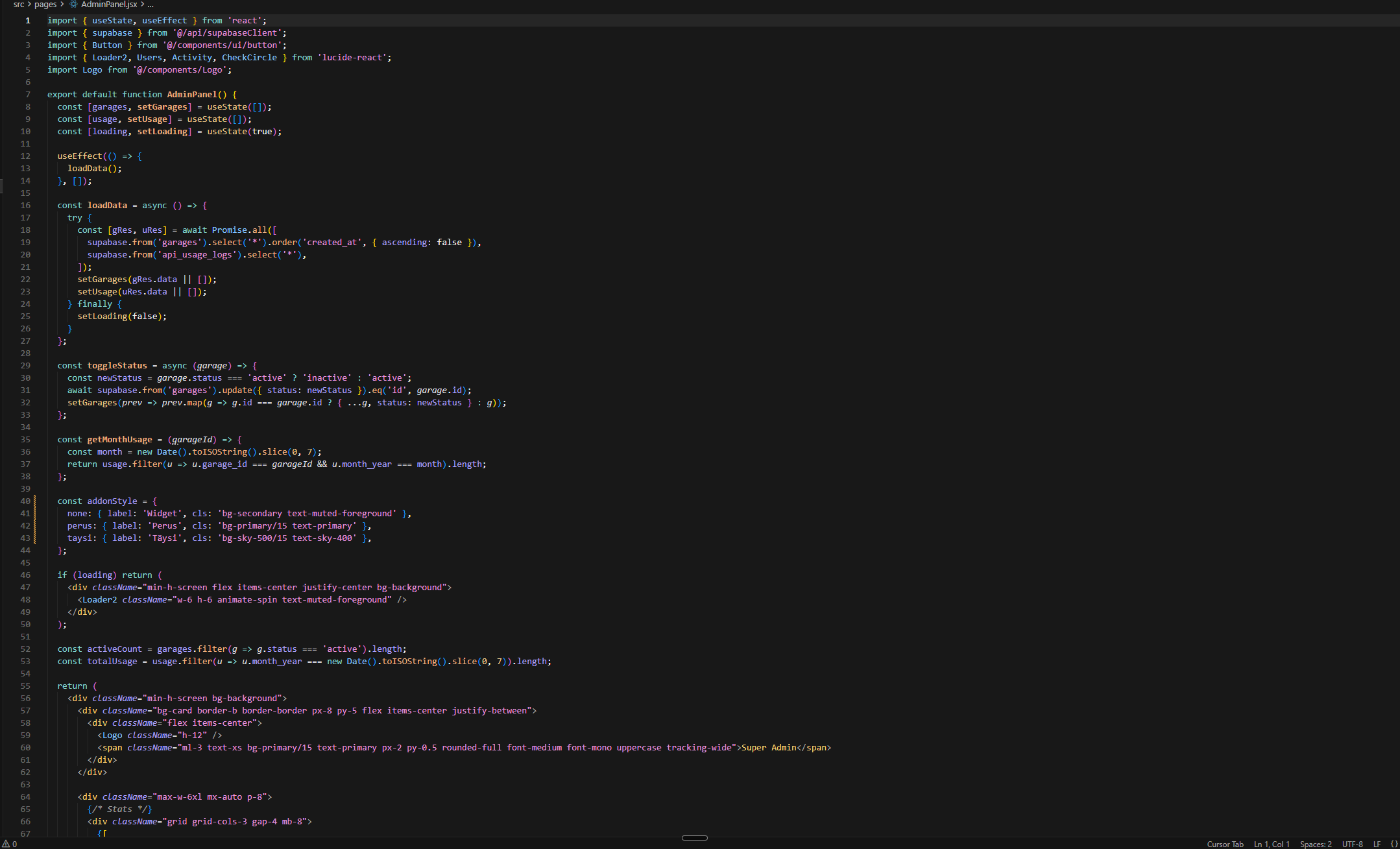Viewport: 1400px width, 849px height.
Task: Click line number 16 in the gutter
Action: coord(25,206)
